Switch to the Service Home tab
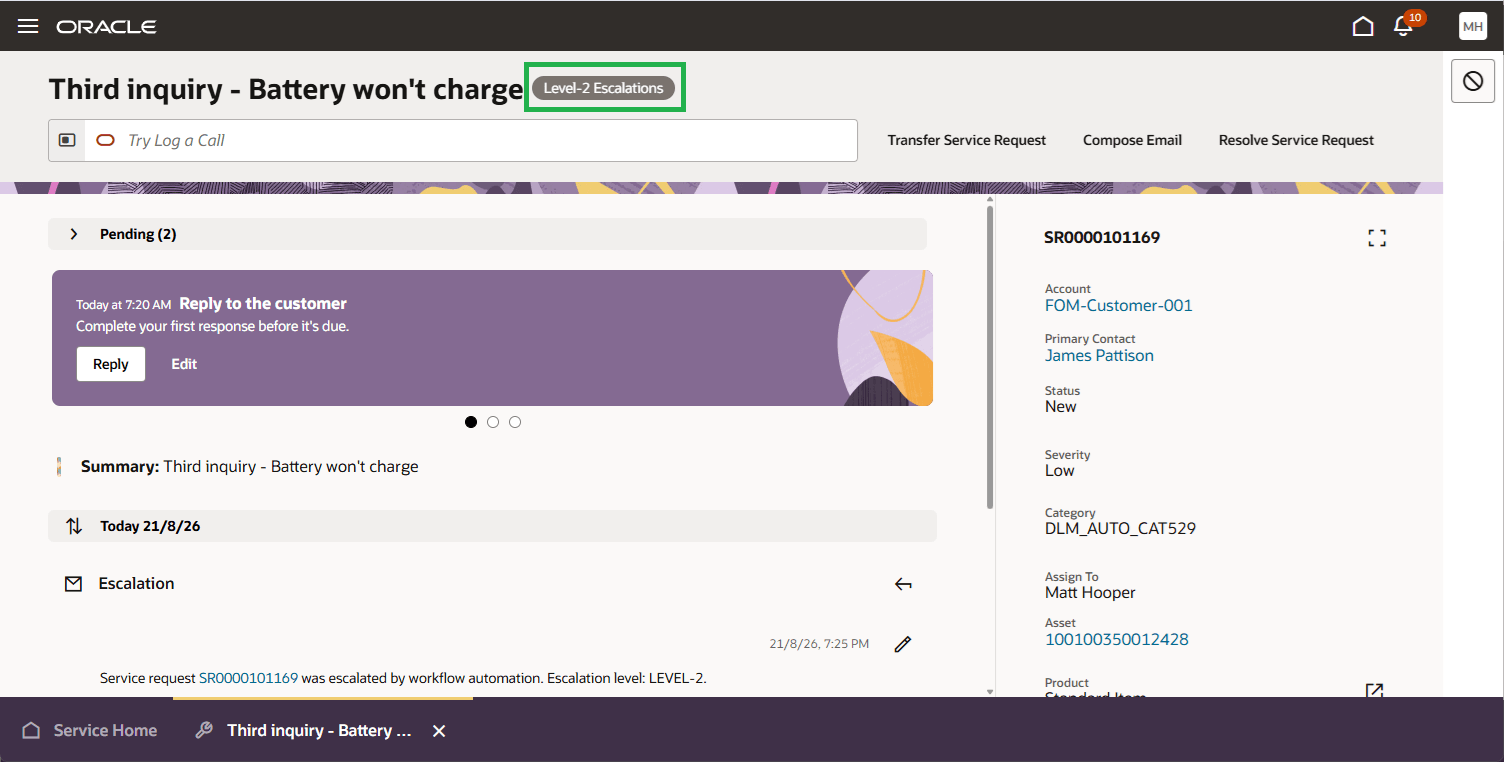This screenshot has width=1504, height=762. tap(90, 730)
